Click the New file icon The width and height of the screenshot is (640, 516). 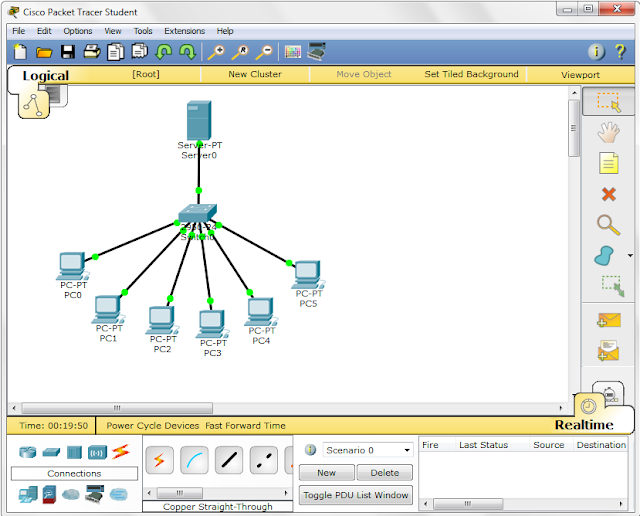pos(20,52)
